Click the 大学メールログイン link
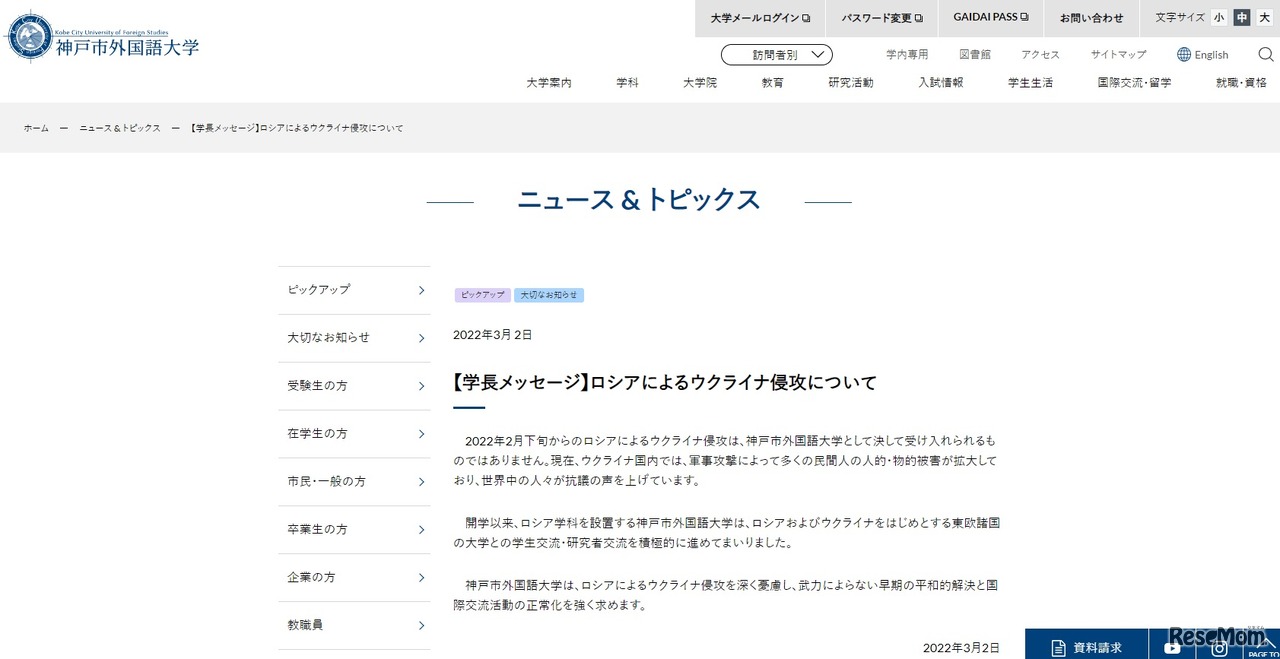This screenshot has height=659, width=1280. click(760, 18)
